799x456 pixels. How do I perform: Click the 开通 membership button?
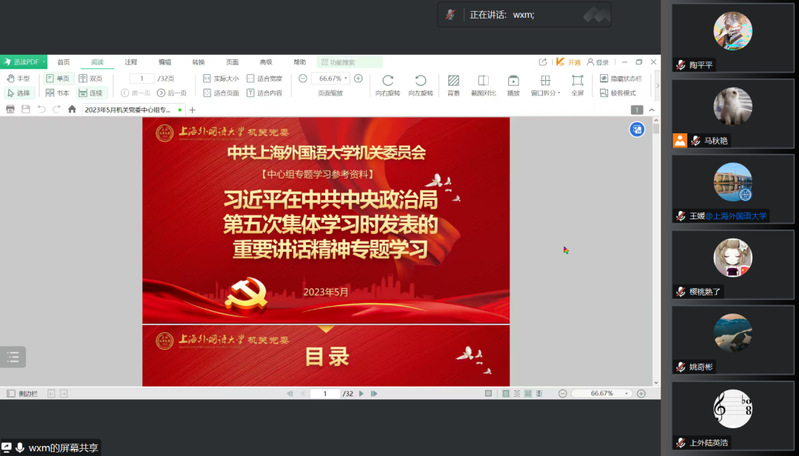(568, 62)
